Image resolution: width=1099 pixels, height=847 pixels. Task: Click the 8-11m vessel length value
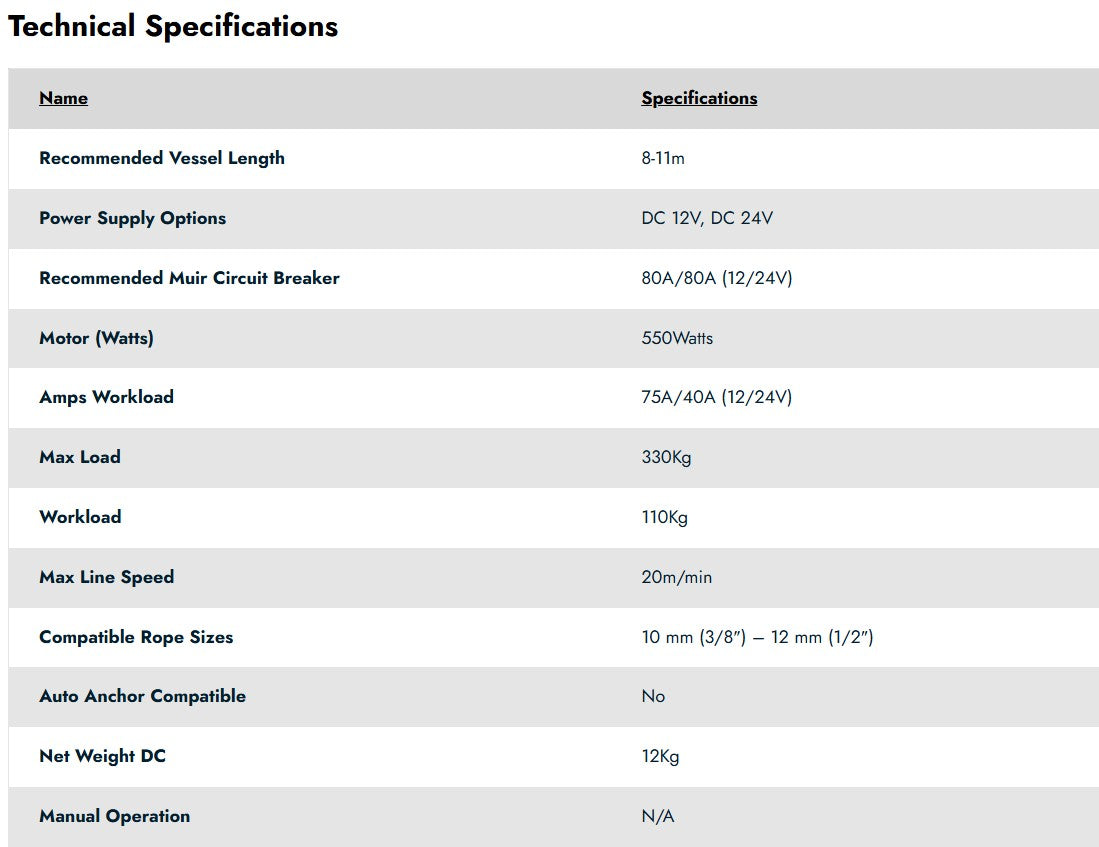(662, 158)
